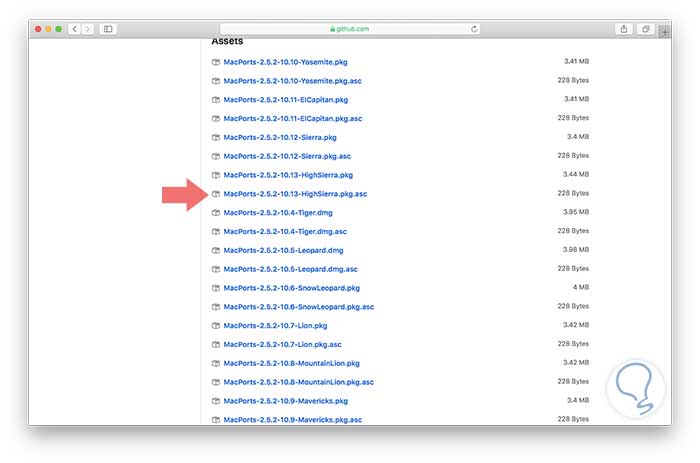Open a new tab with plus button
The width and height of the screenshot is (700, 463).
coord(665,32)
